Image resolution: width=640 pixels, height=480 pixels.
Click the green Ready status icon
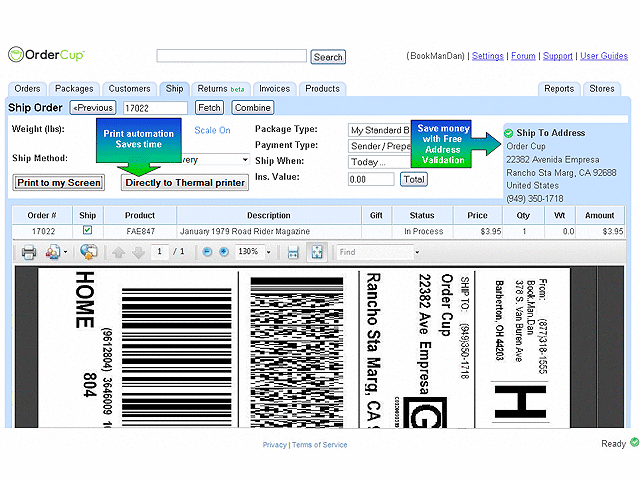pyautogui.click(x=634, y=442)
